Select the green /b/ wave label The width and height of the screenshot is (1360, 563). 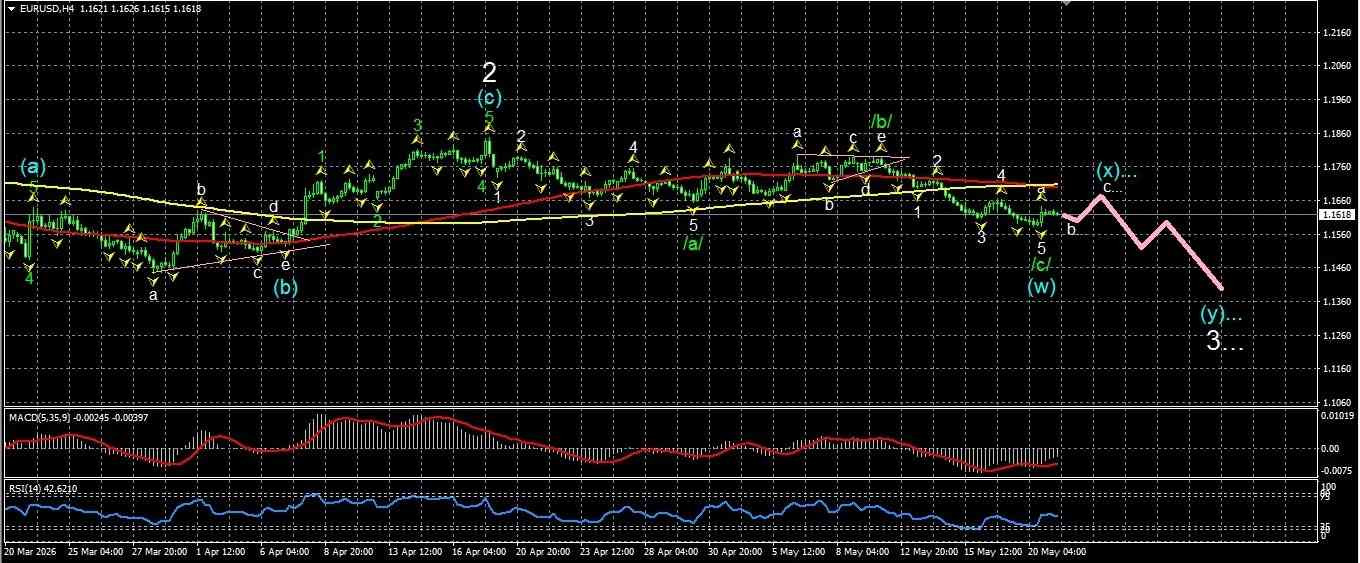pyautogui.click(x=881, y=121)
